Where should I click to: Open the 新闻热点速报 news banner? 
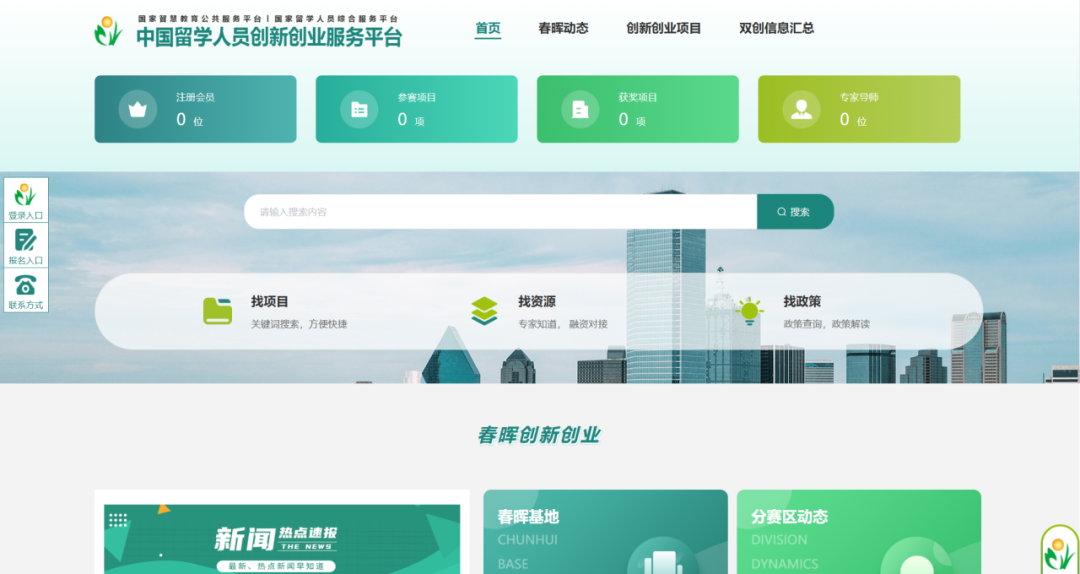pyautogui.click(x=282, y=538)
